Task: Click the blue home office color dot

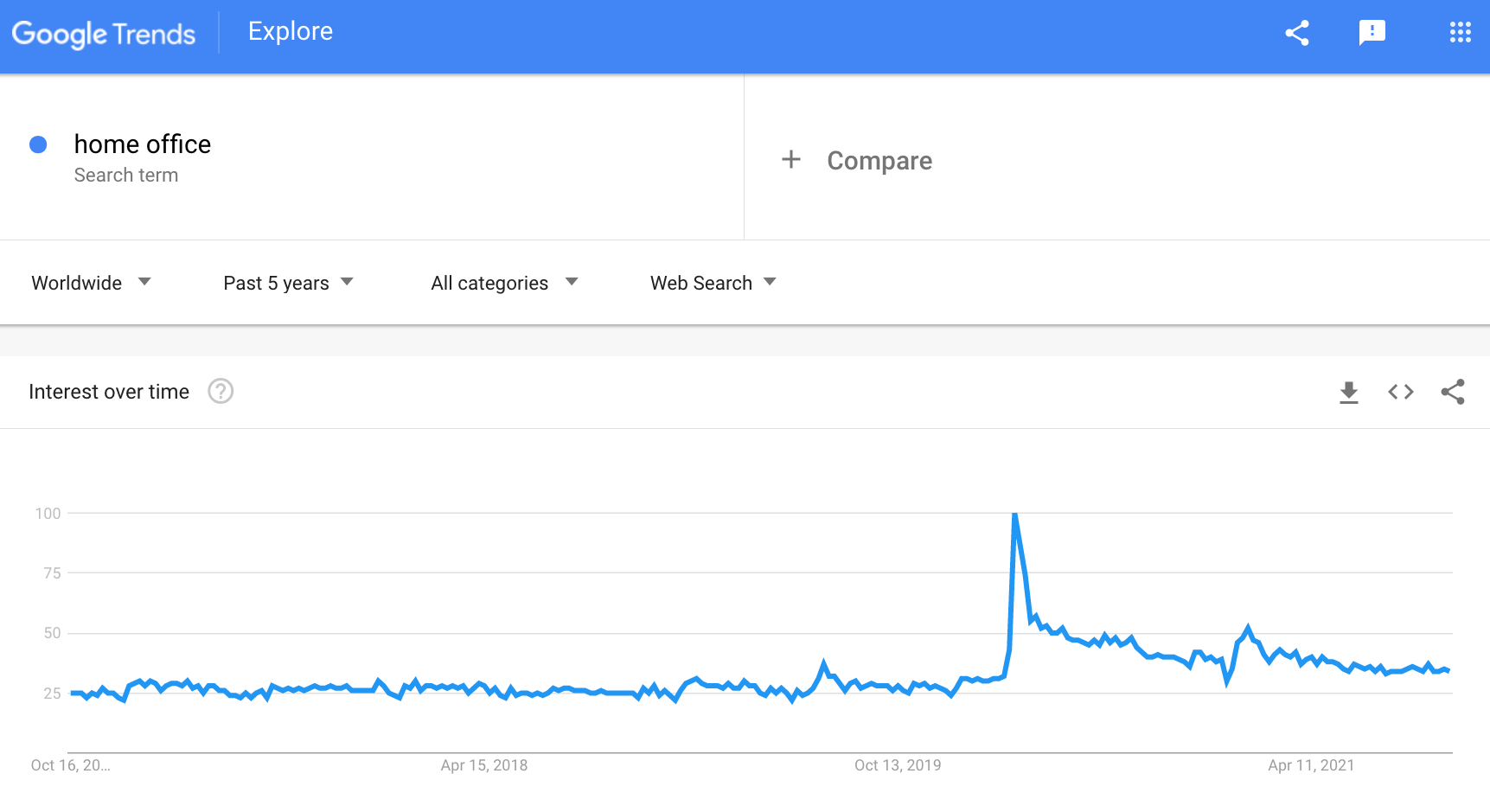Action: click(x=38, y=144)
